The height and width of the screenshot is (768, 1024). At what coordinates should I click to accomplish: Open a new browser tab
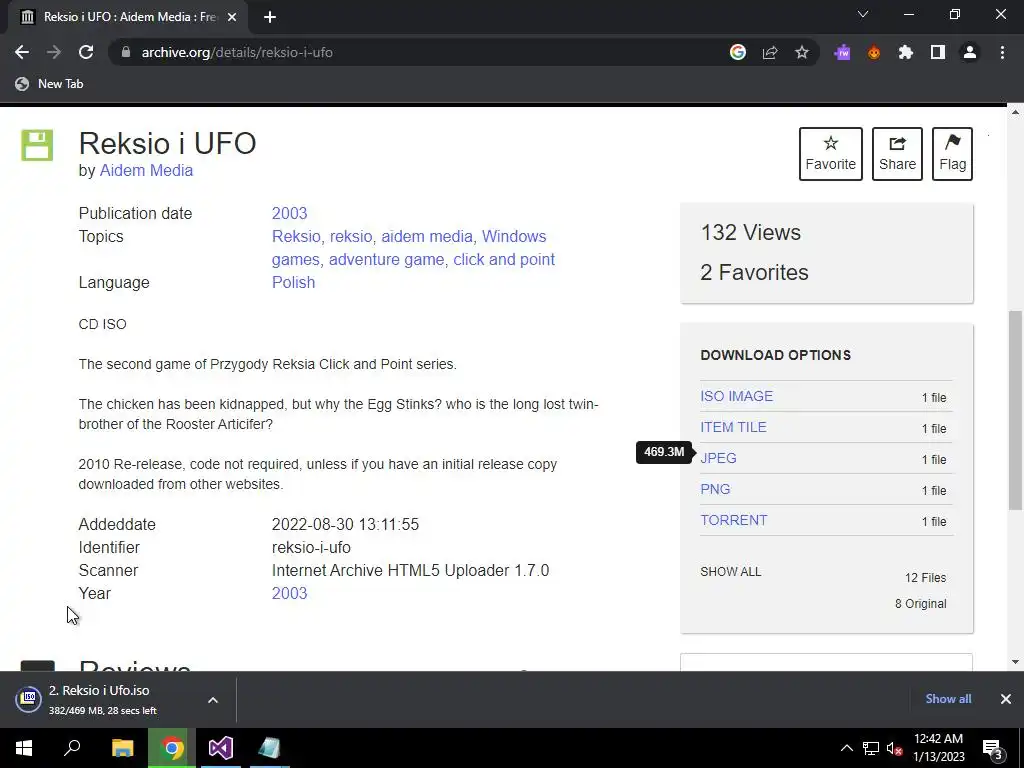(270, 17)
